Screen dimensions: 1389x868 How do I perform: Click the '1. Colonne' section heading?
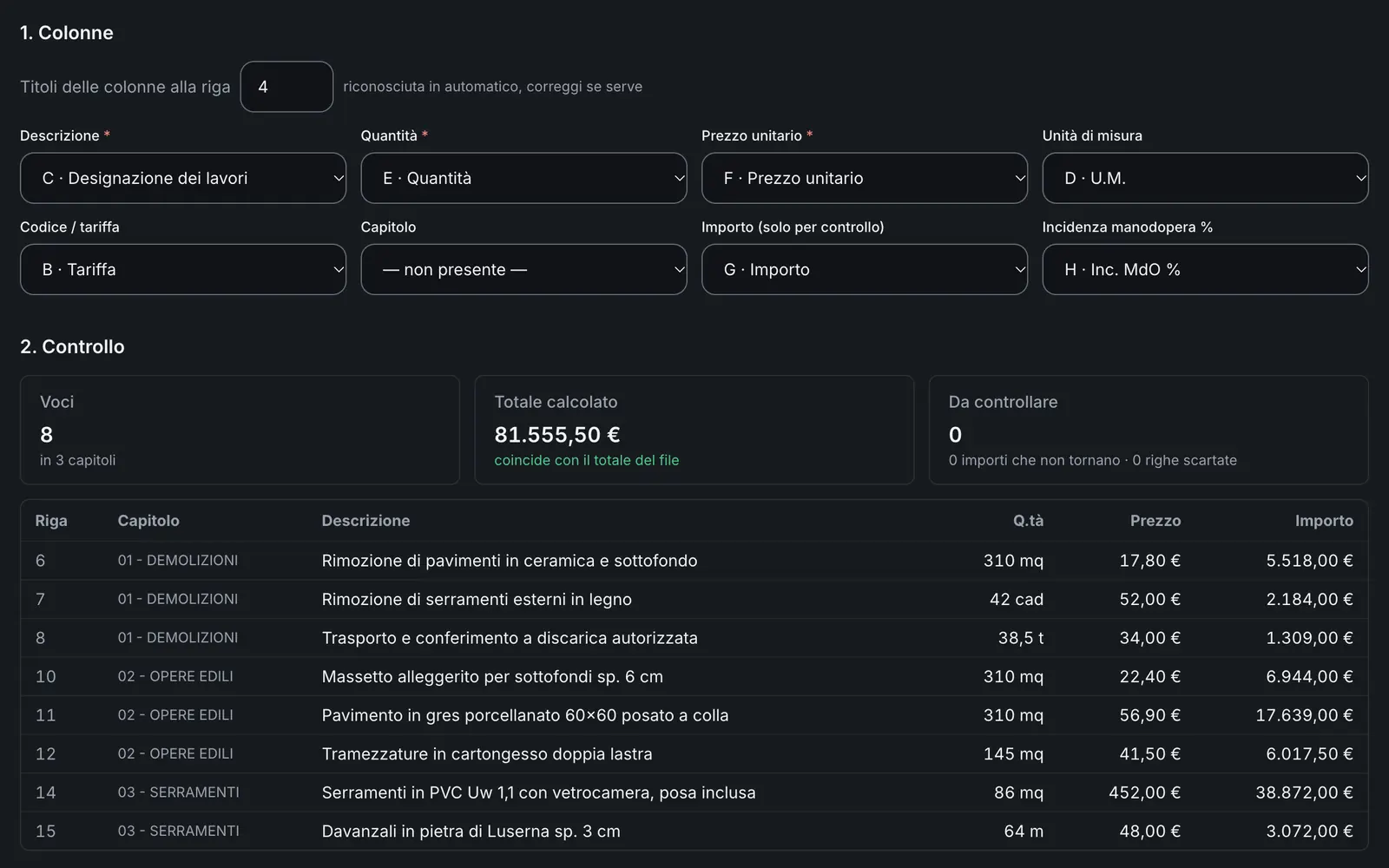point(67,33)
